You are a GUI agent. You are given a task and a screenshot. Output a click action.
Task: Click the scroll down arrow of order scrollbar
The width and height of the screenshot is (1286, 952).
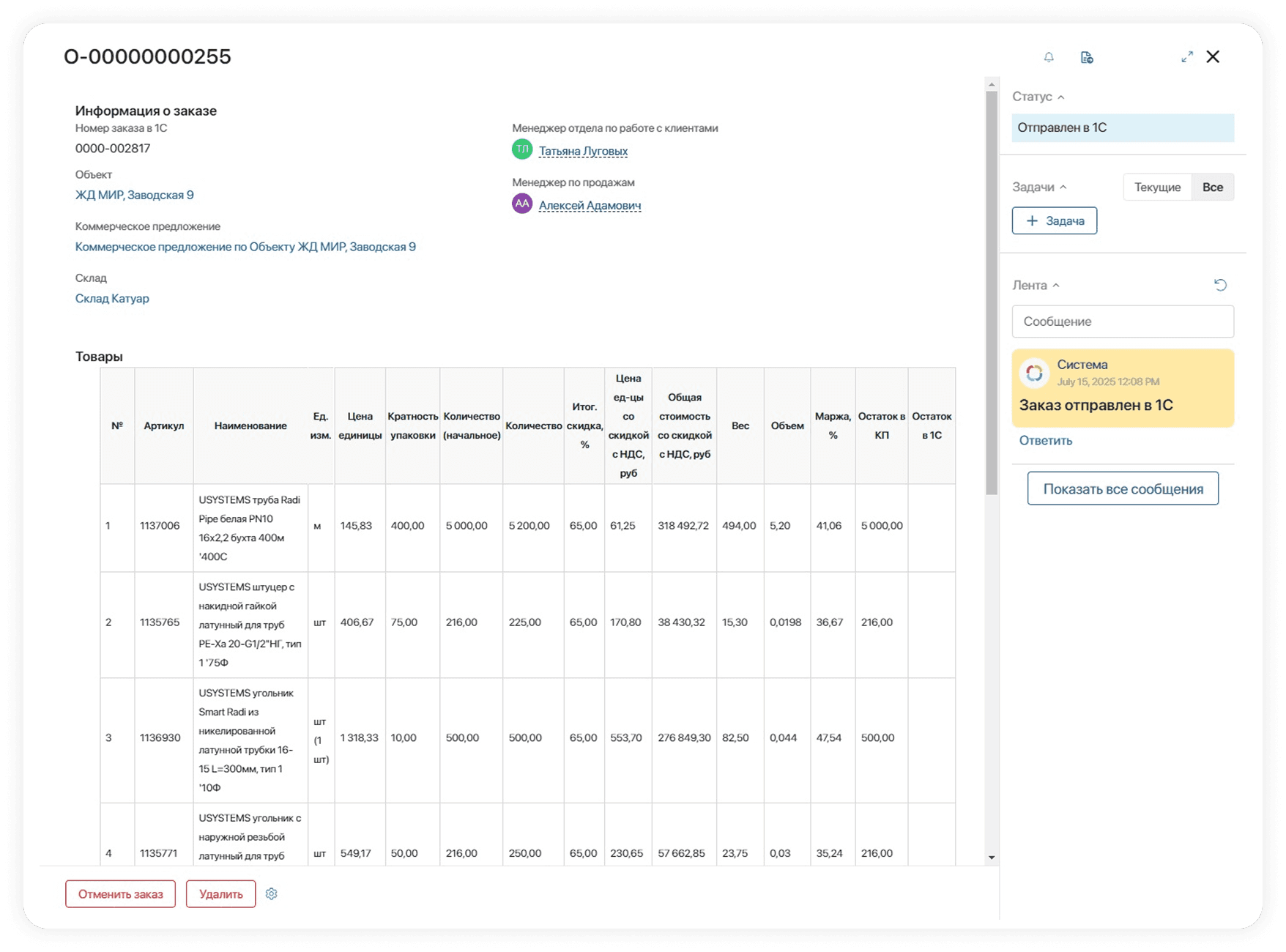tap(992, 858)
